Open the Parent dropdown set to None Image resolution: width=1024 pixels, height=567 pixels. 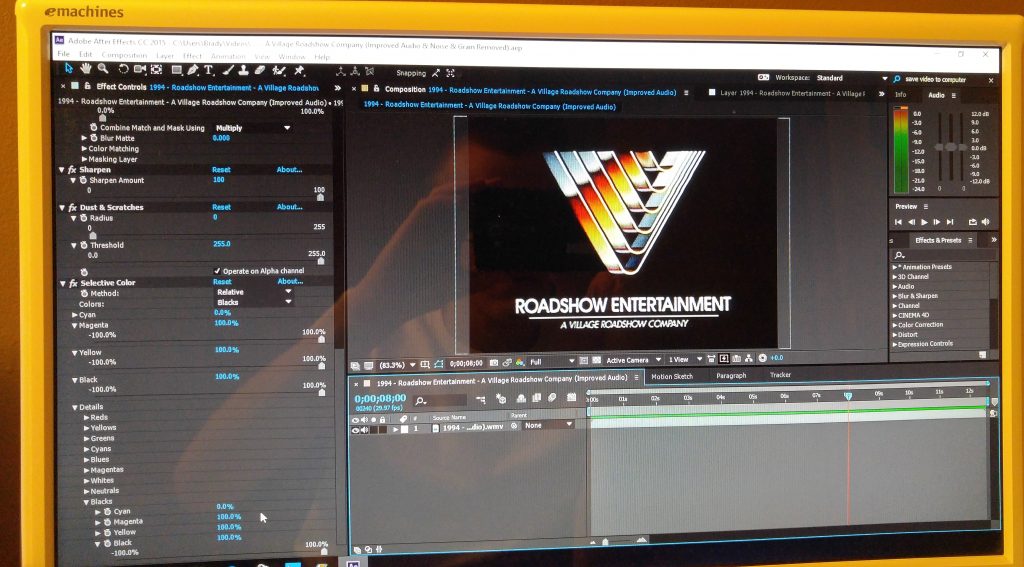pyautogui.click(x=549, y=425)
